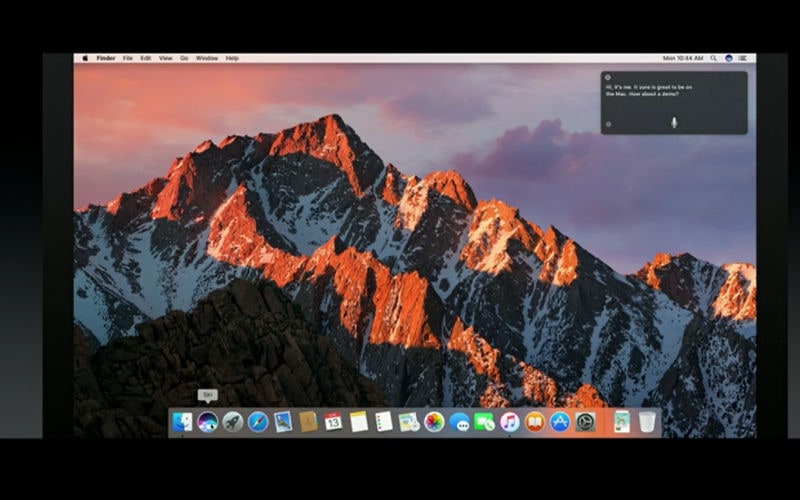The image size is (800, 500).
Task: Open Reminders list icon in Dock
Action: (x=384, y=422)
